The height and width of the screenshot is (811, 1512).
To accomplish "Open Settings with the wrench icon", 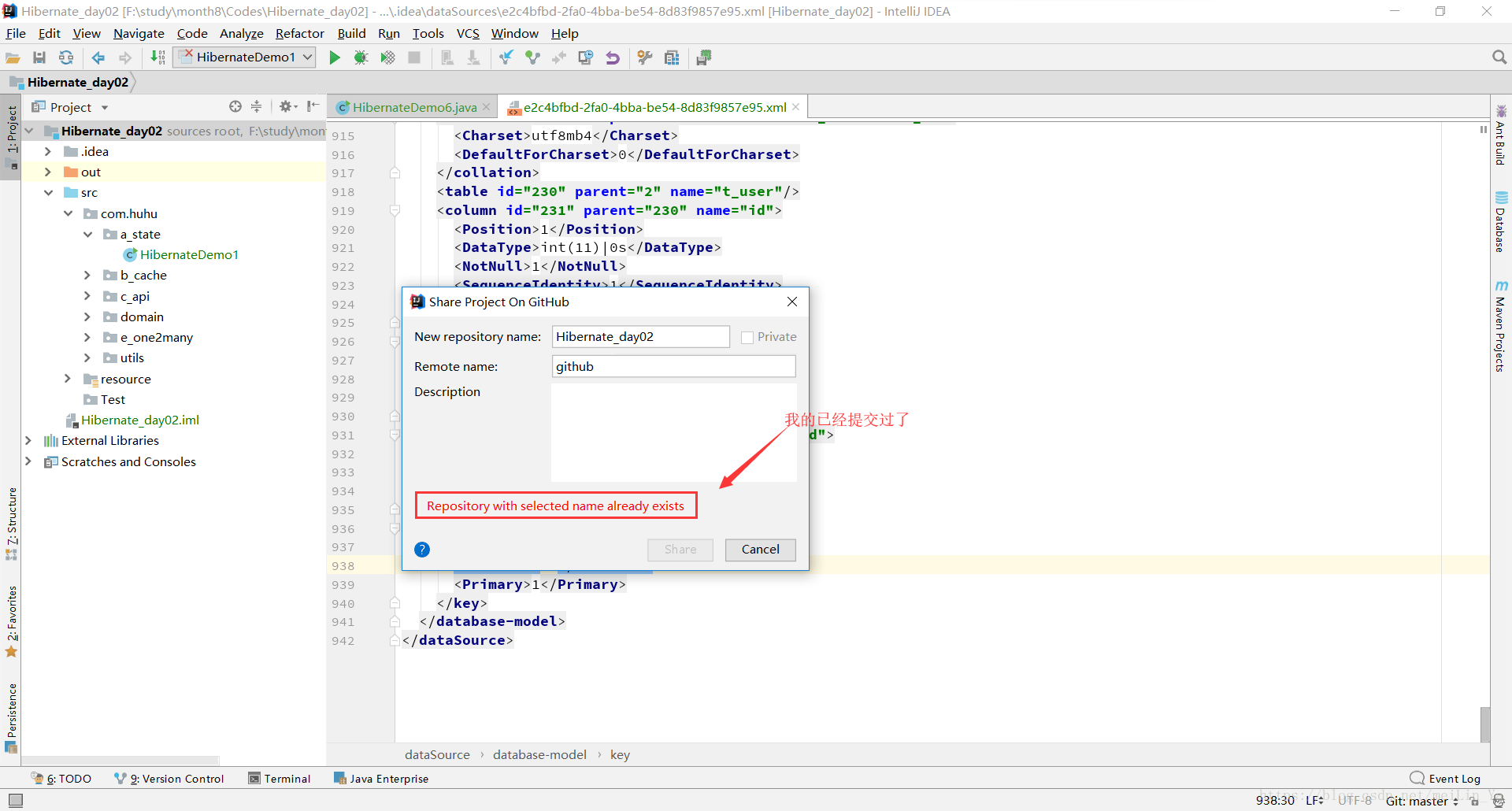I will (645, 57).
